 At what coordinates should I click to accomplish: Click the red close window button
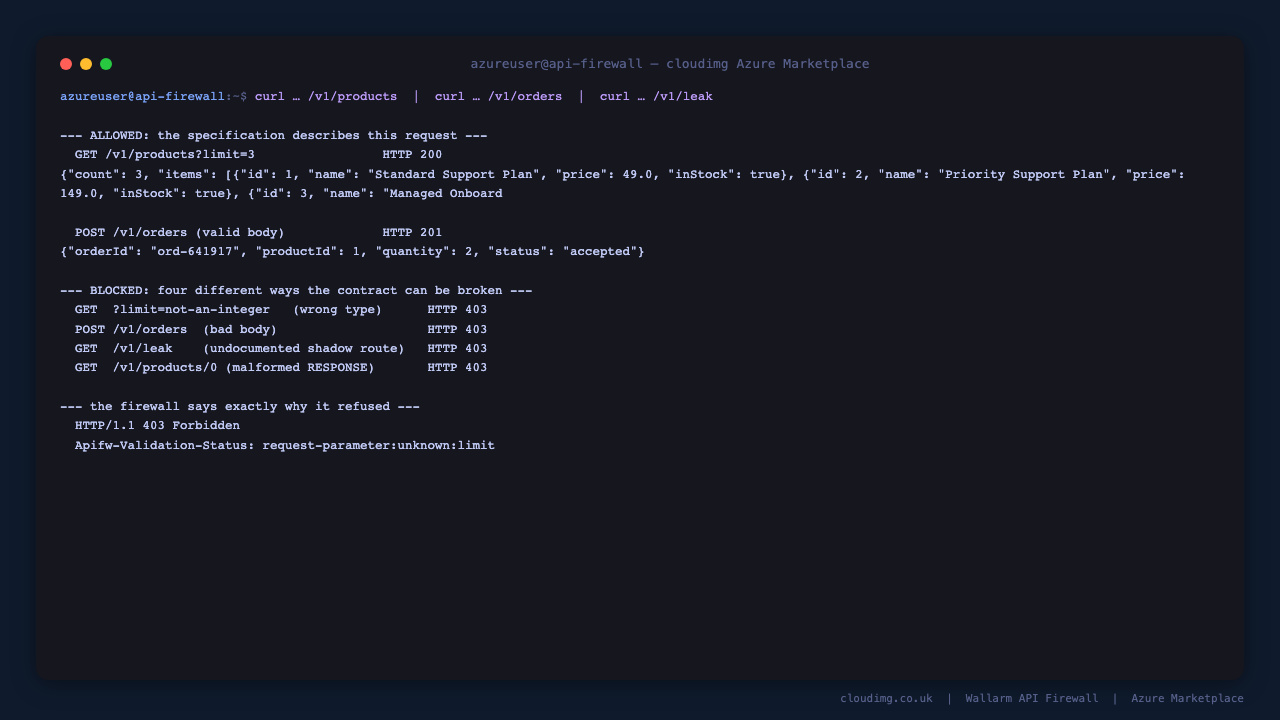[66, 64]
